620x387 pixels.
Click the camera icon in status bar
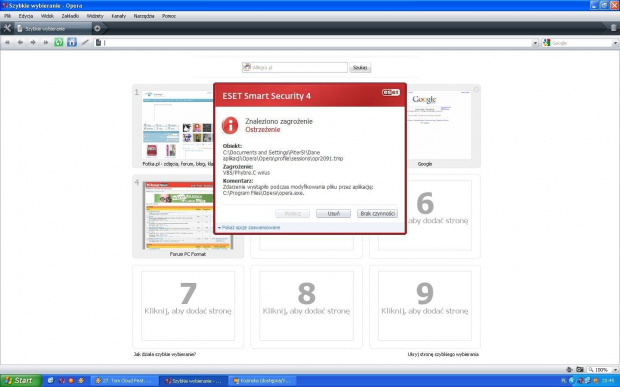click(x=580, y=370)
